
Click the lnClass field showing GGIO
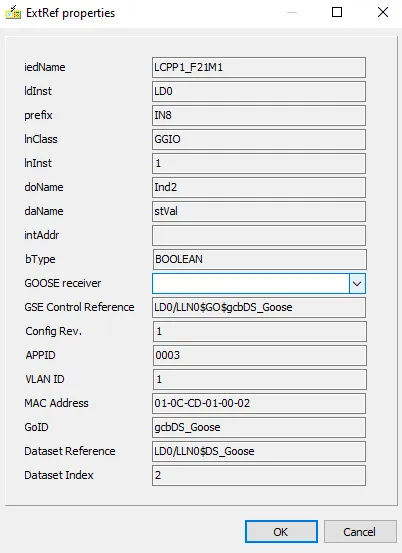click(x=259, y=139)
